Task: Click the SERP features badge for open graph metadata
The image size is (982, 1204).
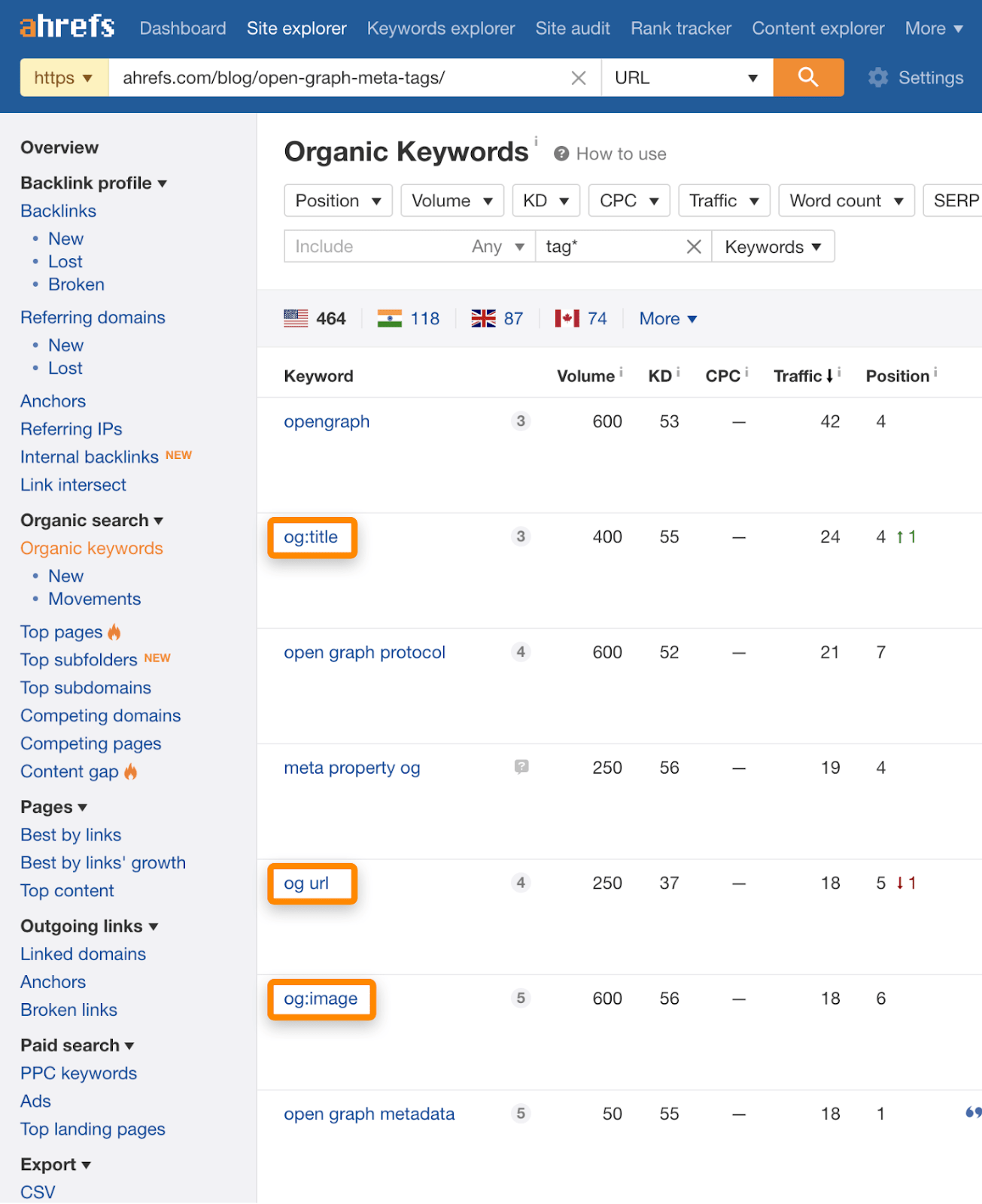Action: (x=521, y=1113)
